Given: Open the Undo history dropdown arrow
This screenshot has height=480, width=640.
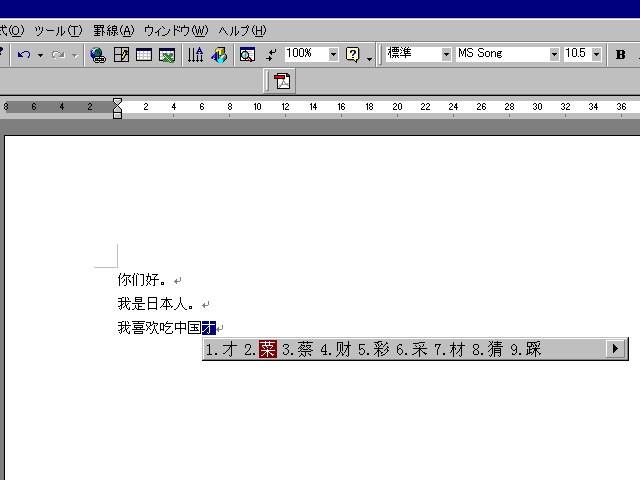Looking at the screenshot, I should [x=40, y=55].
